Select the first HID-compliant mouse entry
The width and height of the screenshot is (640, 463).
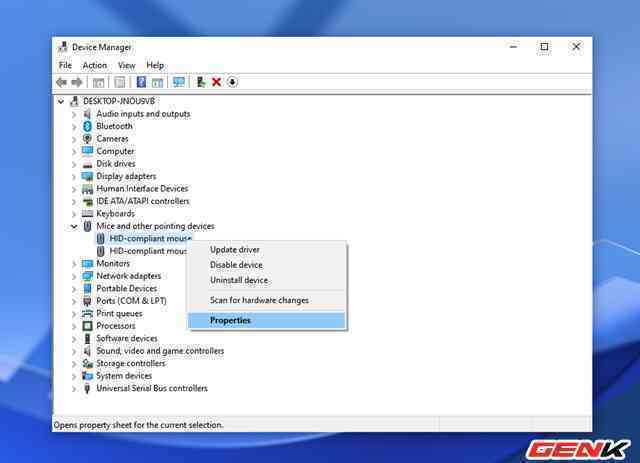click(x=150, y=238)
